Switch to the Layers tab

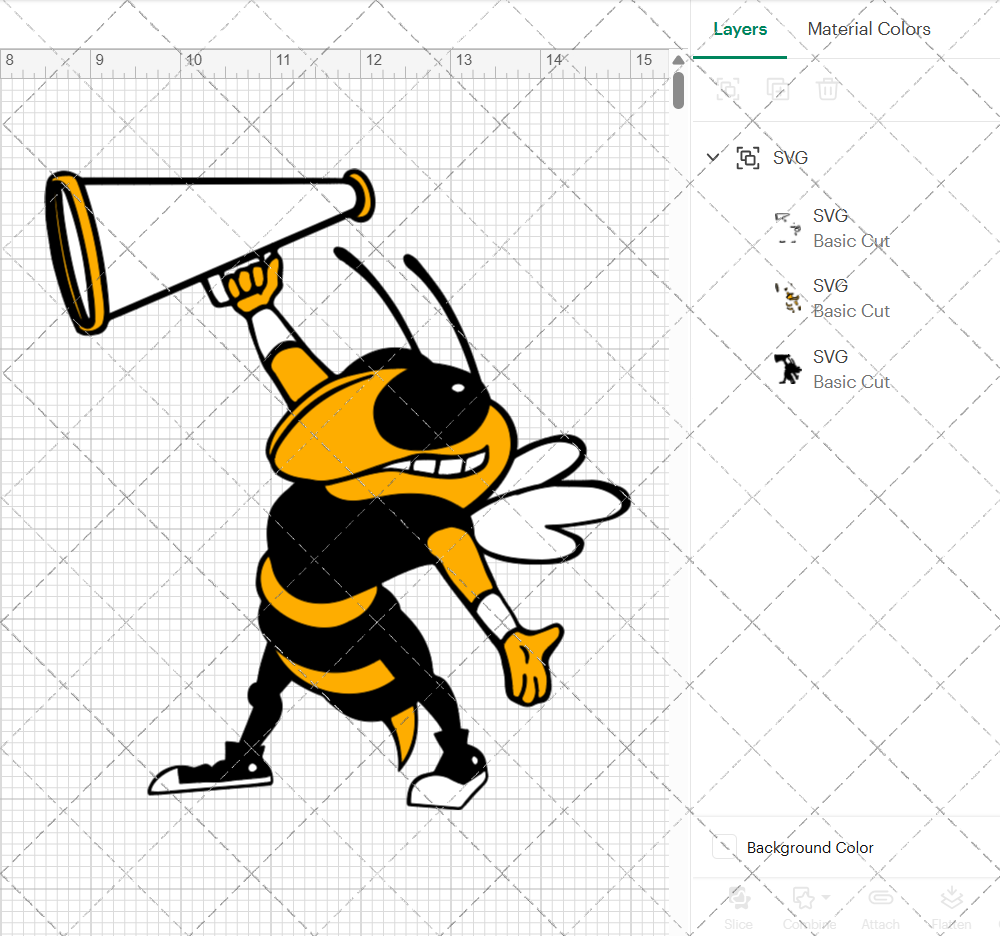coord(740,29)
